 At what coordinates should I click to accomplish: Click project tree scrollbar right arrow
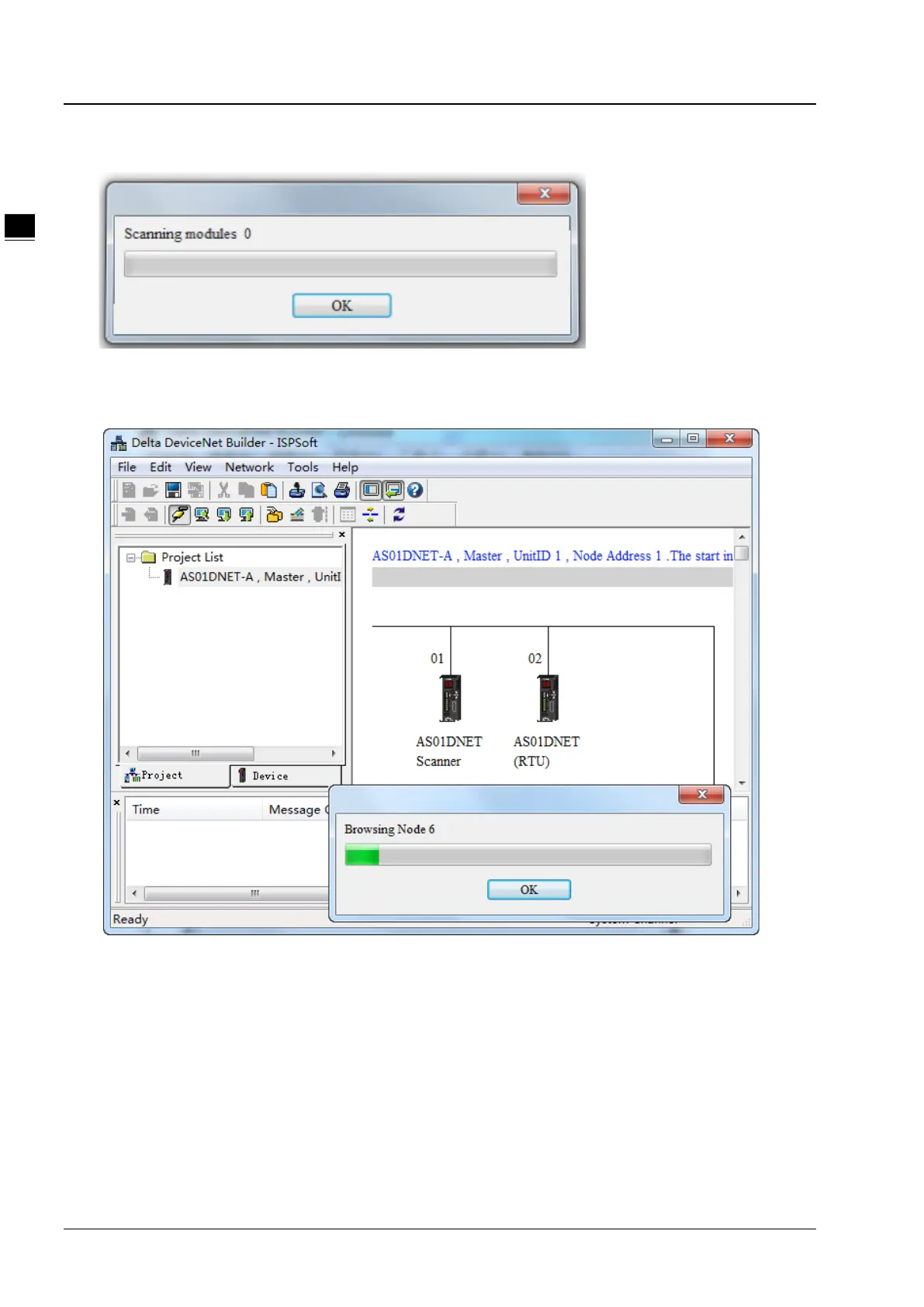pyautogui.click(x=334, y=754)
